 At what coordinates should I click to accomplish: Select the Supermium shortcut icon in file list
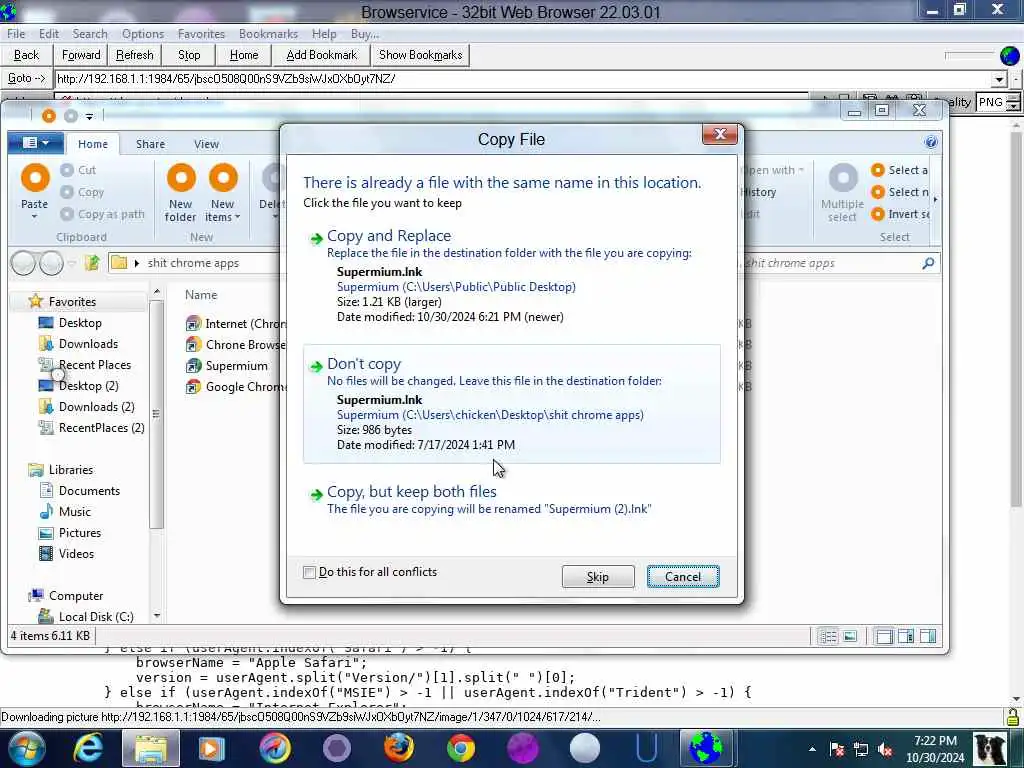[193, 366]
